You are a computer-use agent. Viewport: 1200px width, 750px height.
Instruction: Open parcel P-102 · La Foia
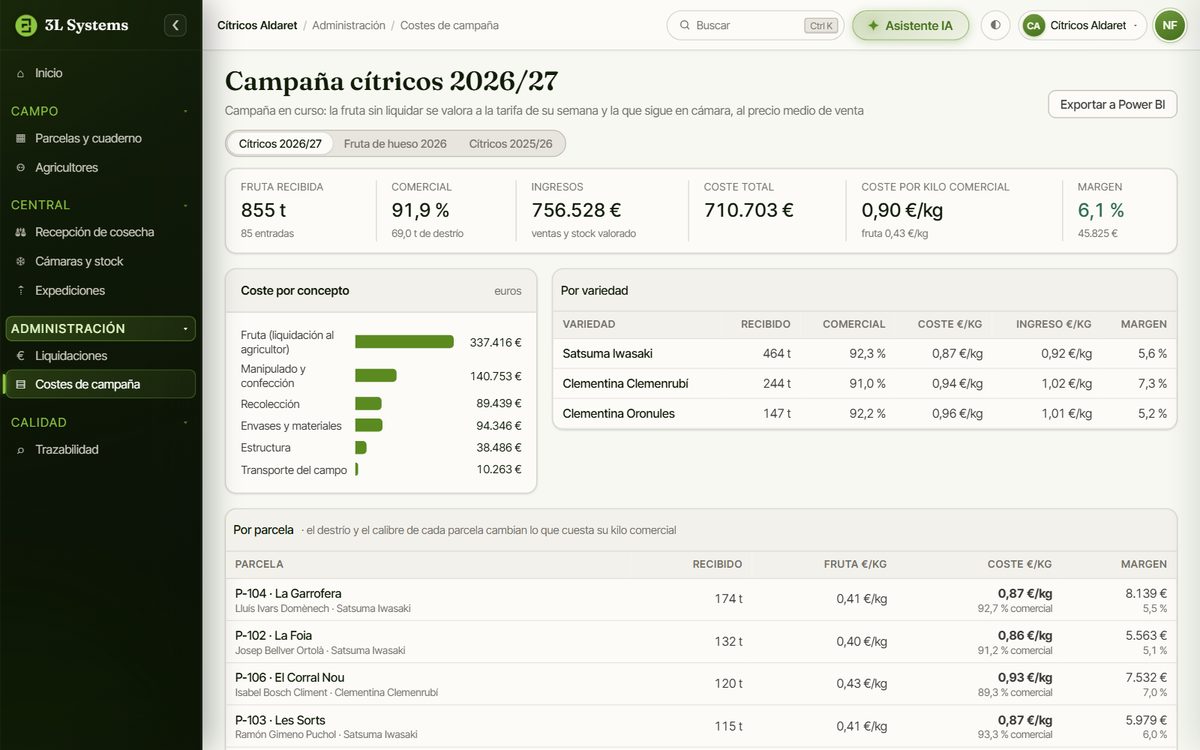[701, 642]
